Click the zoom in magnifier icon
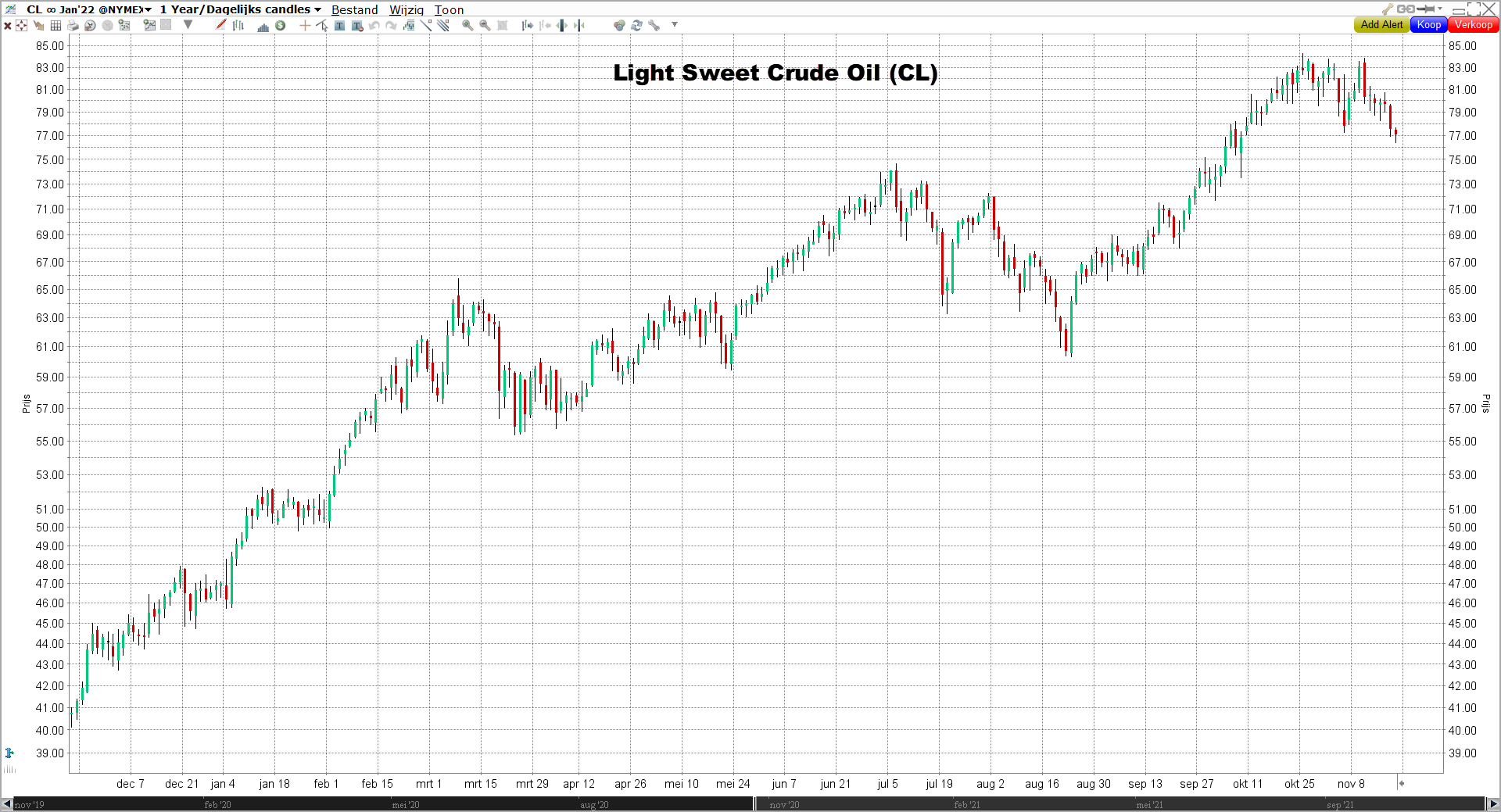The width and height of the screenshot is (1501, 812). (467, 26)
